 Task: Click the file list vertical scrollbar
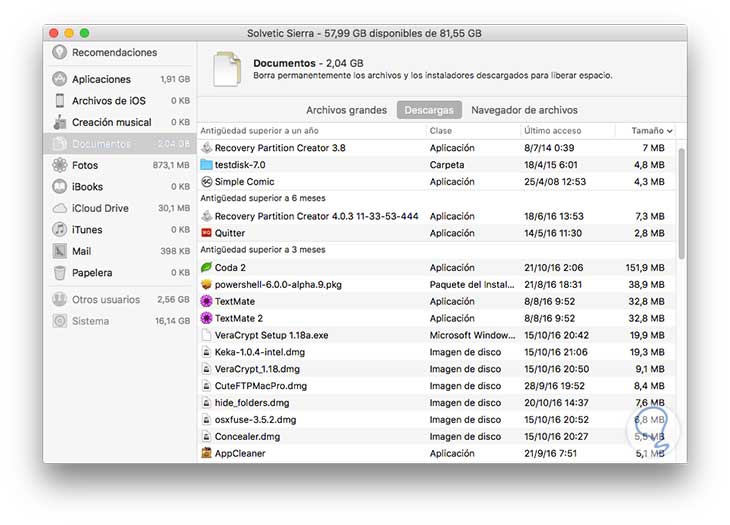coord(682,203)
